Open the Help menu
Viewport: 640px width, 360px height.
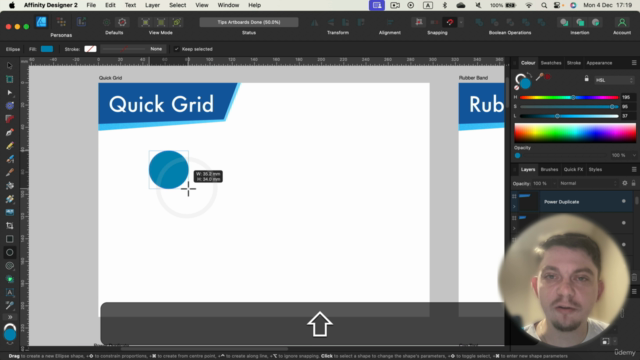[254, 5]
